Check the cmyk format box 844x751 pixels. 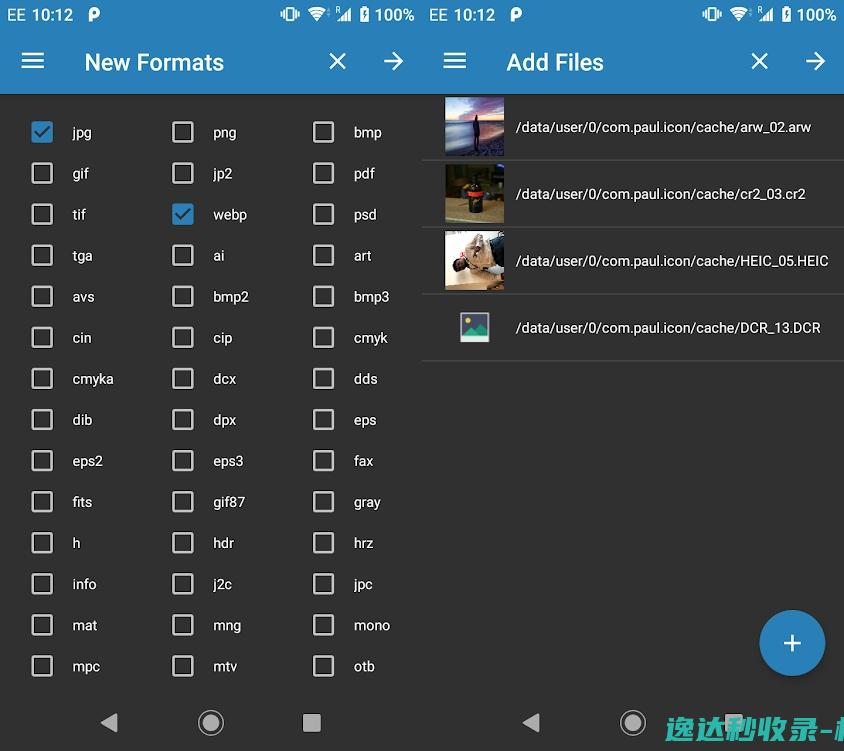323,338
